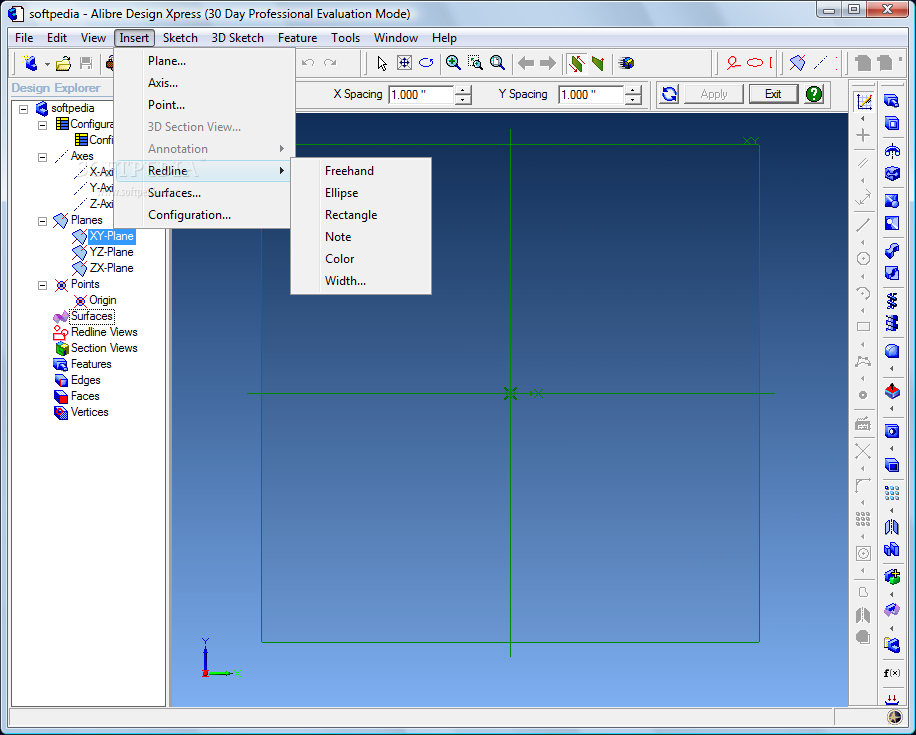Toggle the Activate 2D Sketch icon
The height and width of the screenshot is (735, 916).
tap(863, 101)
